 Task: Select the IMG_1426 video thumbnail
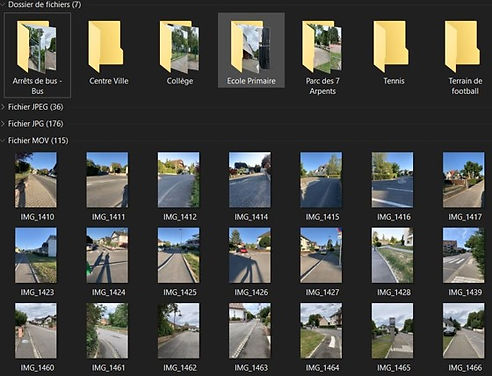click(250, 255)
